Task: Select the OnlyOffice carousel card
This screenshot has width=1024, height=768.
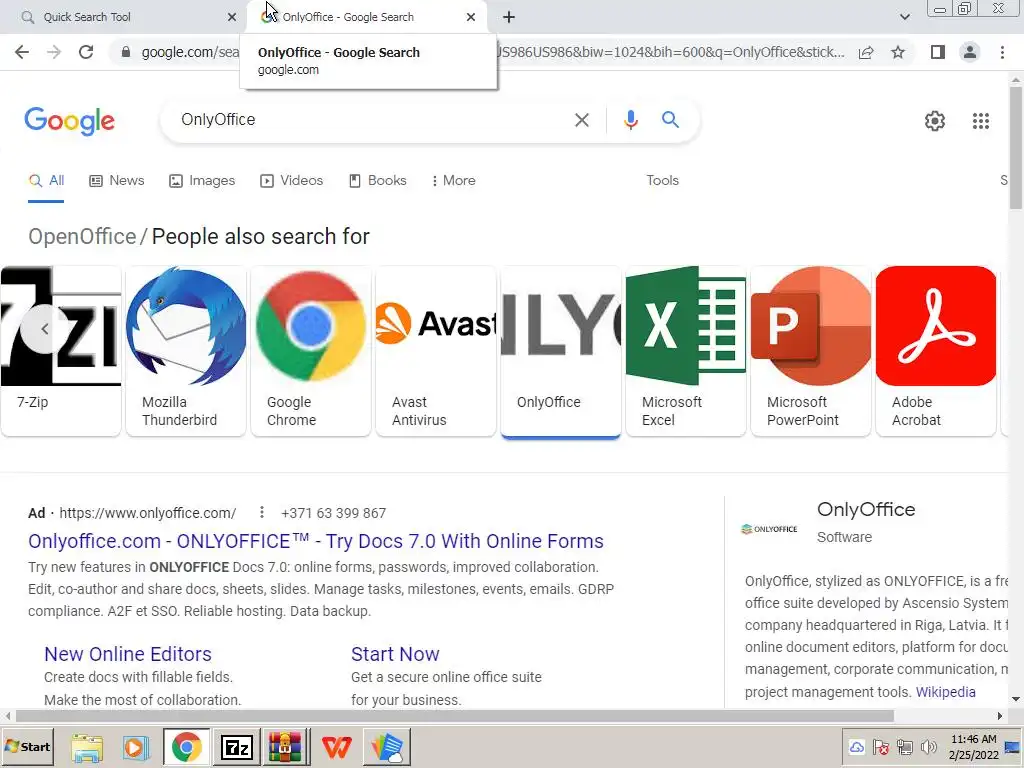Action: [561, 351]
